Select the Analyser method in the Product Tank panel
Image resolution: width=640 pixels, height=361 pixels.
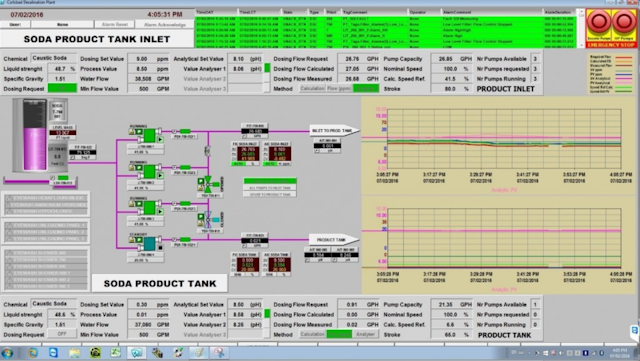(x=365, y=334)
